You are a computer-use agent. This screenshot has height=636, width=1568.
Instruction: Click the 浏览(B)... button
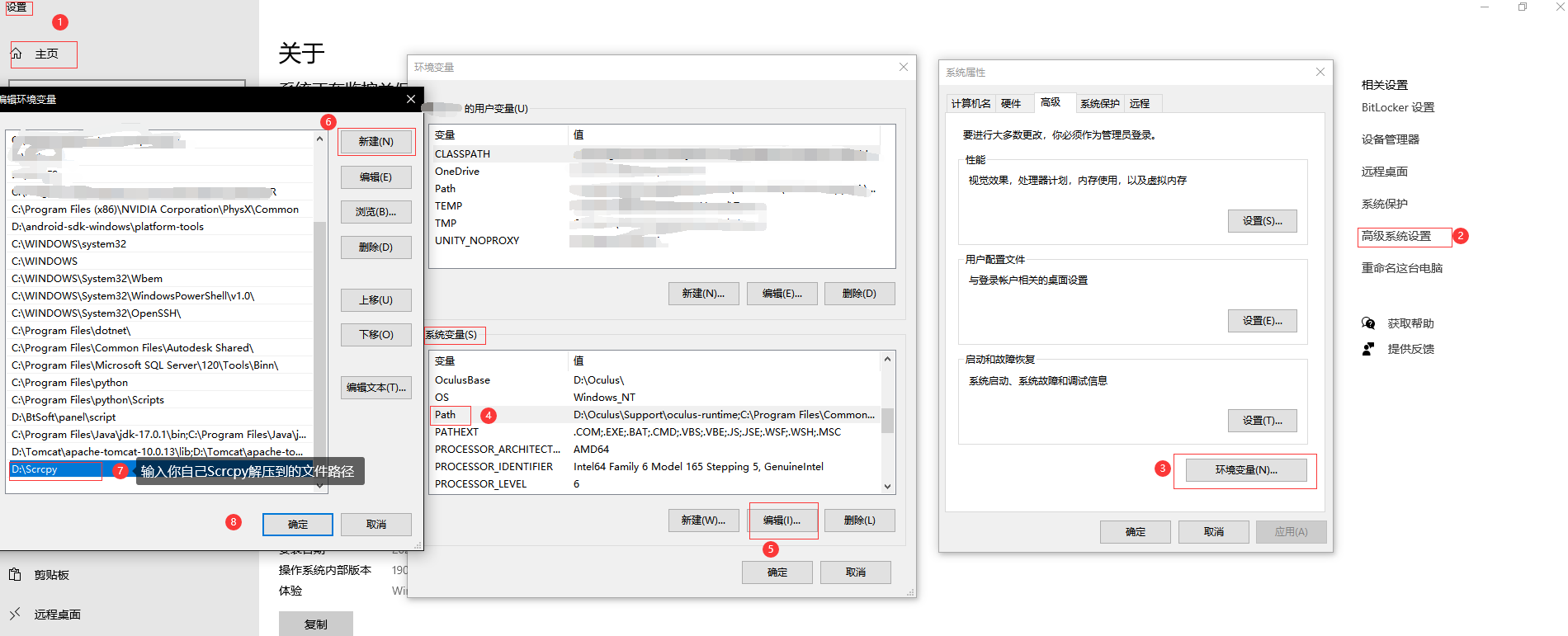[x=375, y=212]
